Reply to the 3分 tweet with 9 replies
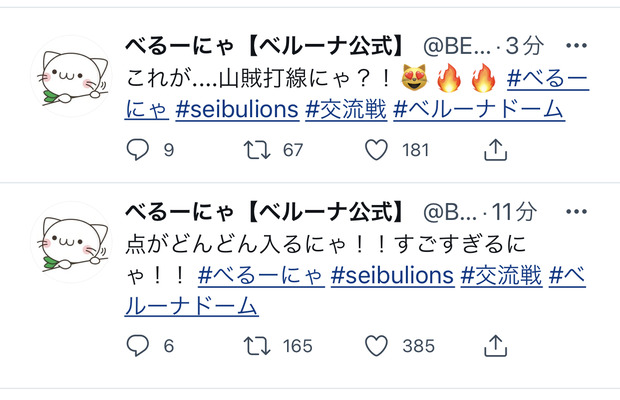This screenshot has width=620, height=400. (138, 150)
